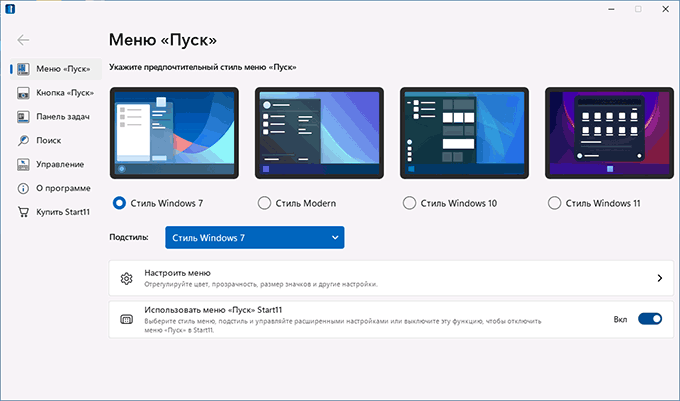Open the Подстиль dropdown
Screen dimensions: 680x401
coord(255,238)
